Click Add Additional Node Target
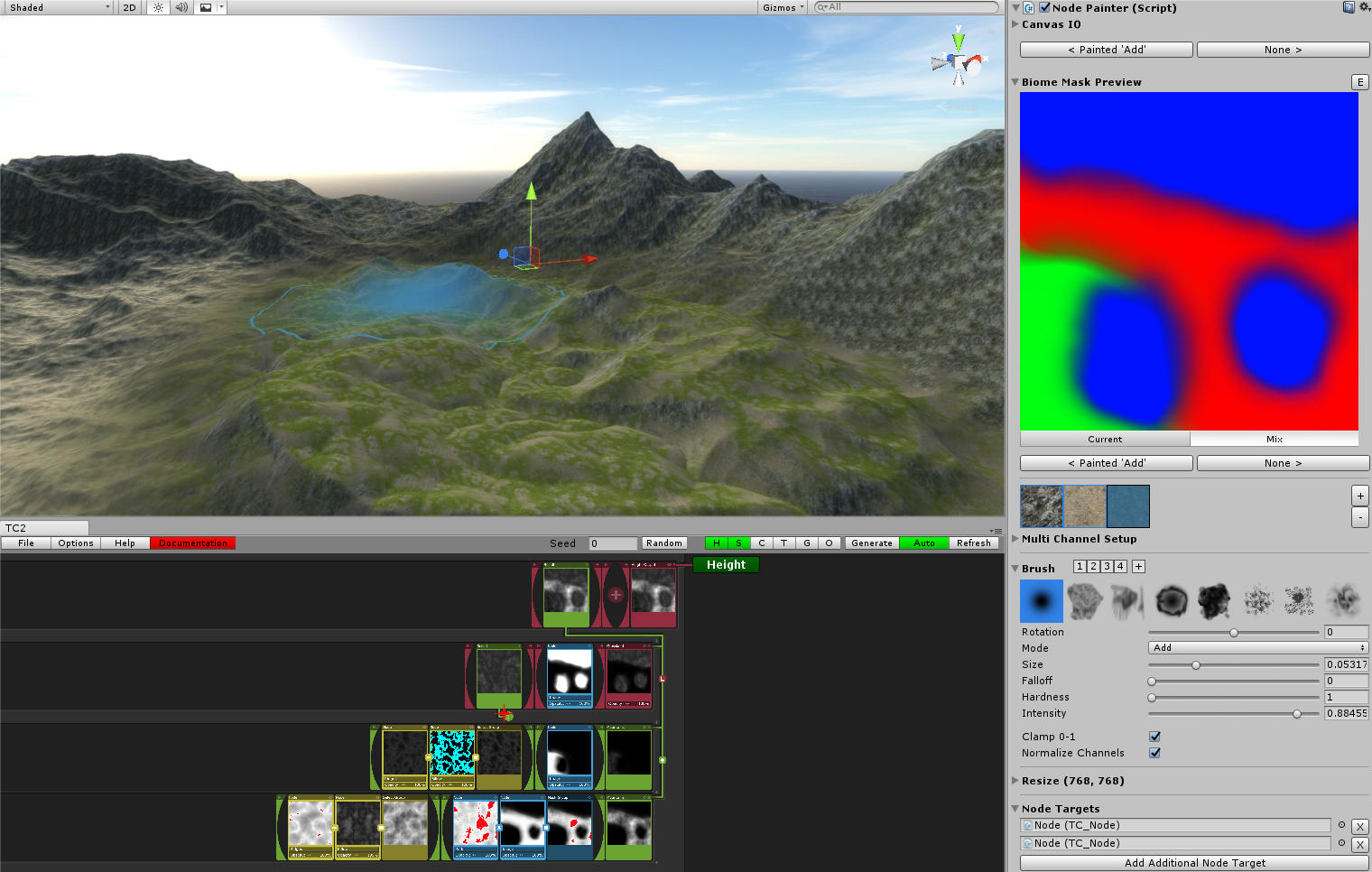Screen dimensions: 1372x872 point(1193,862)
